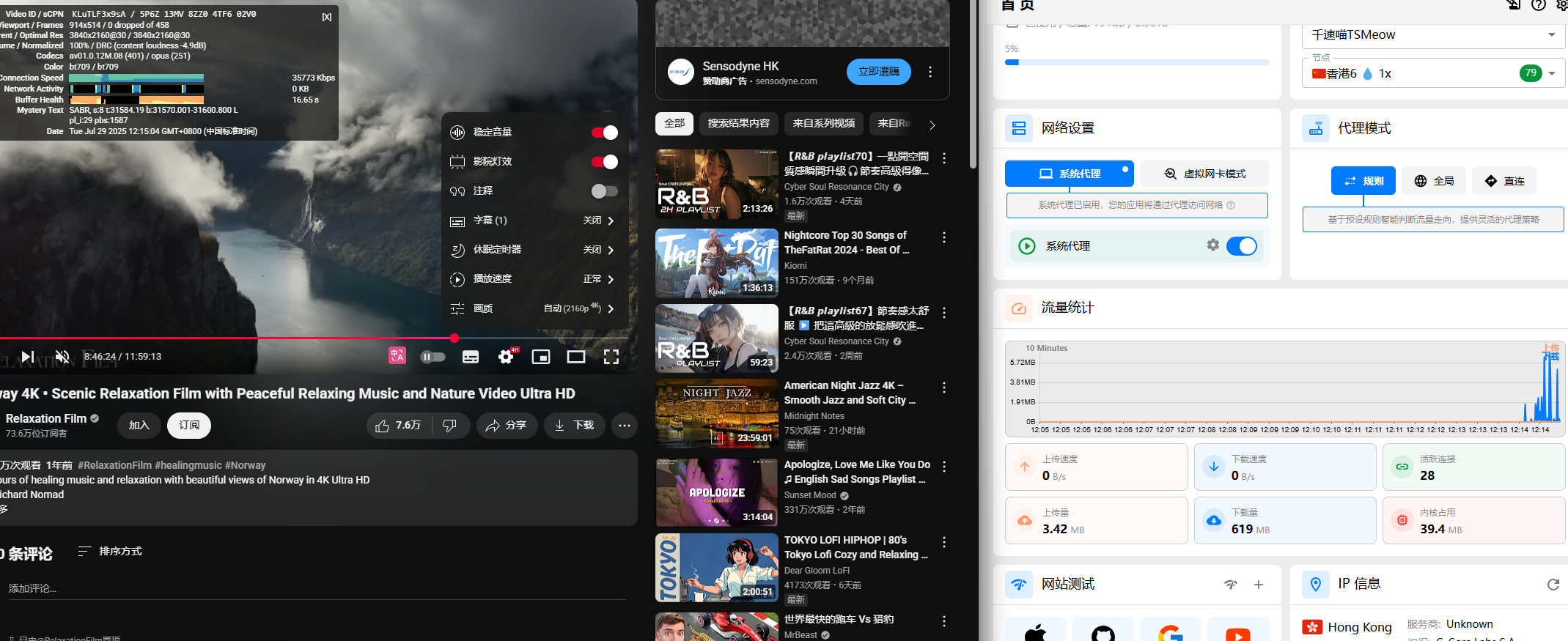Click the pink translate icon in player controls
Viewport: 1568px width, 641px height.
pyautogui.click(x=397, y=356)
